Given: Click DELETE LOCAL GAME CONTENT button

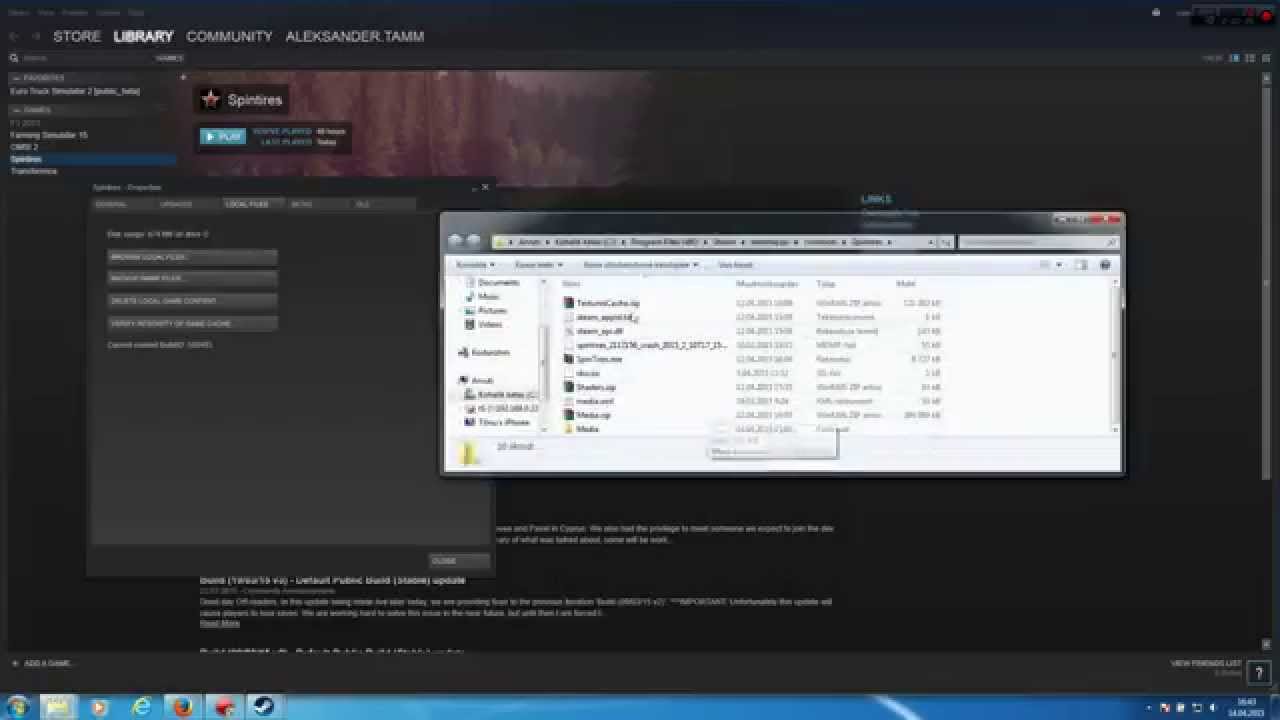Looking at the screenshot, I should tap(192, 300).
